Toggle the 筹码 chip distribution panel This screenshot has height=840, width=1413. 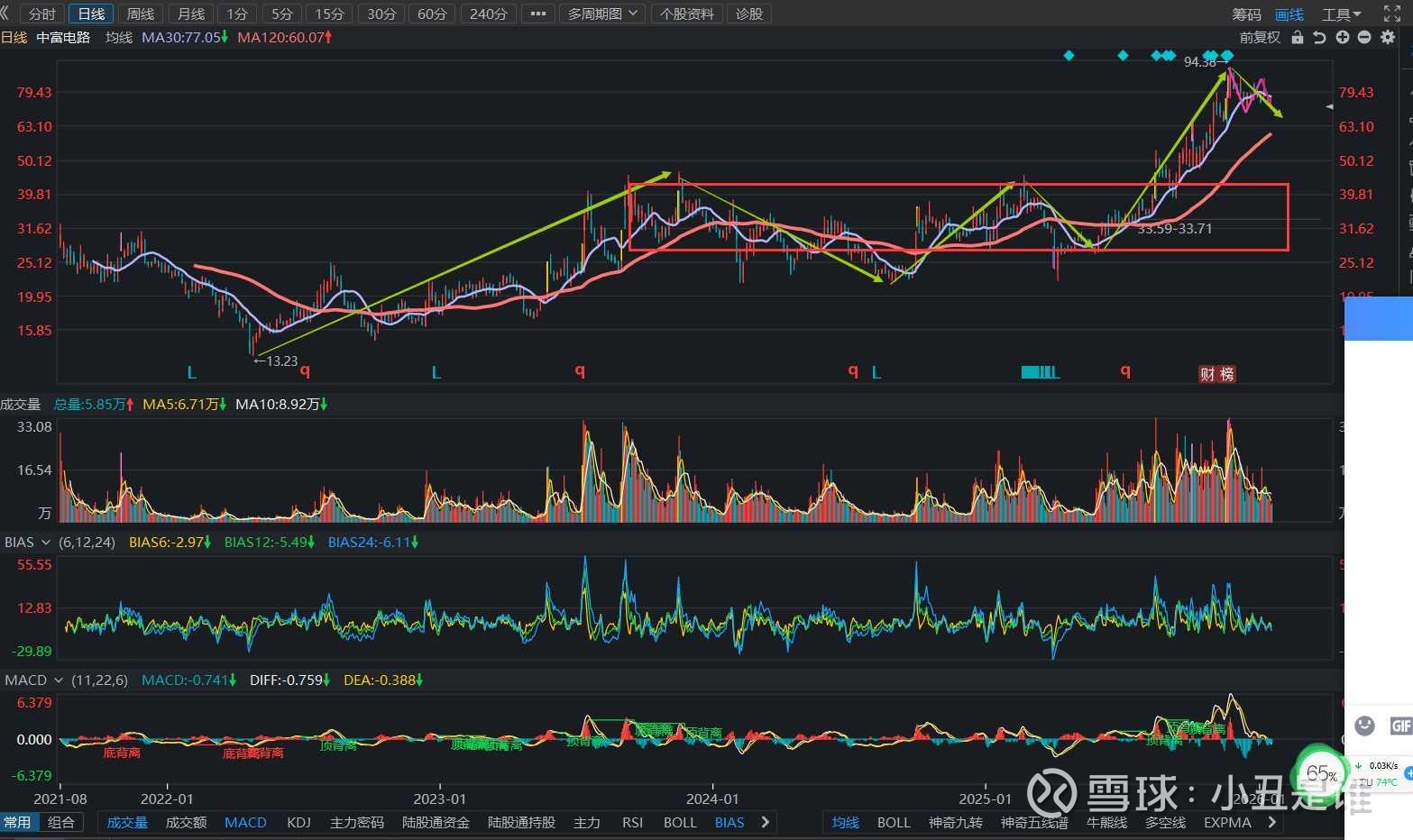[x=1246, y=14]
